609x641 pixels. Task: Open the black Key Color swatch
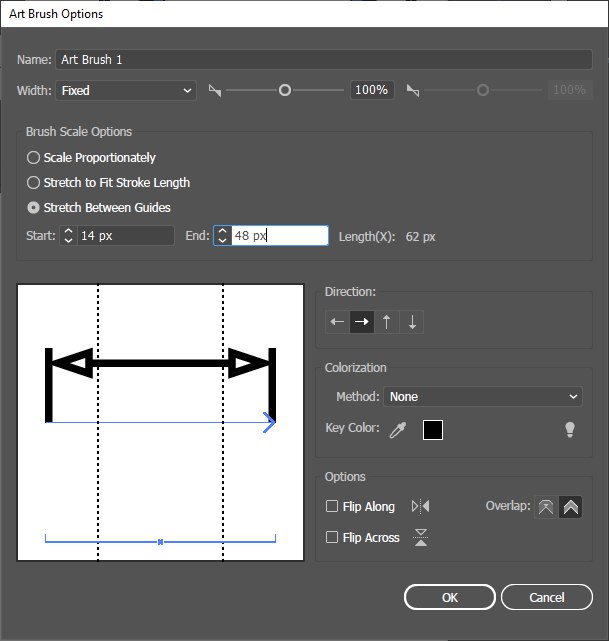(x=433, y=430)
